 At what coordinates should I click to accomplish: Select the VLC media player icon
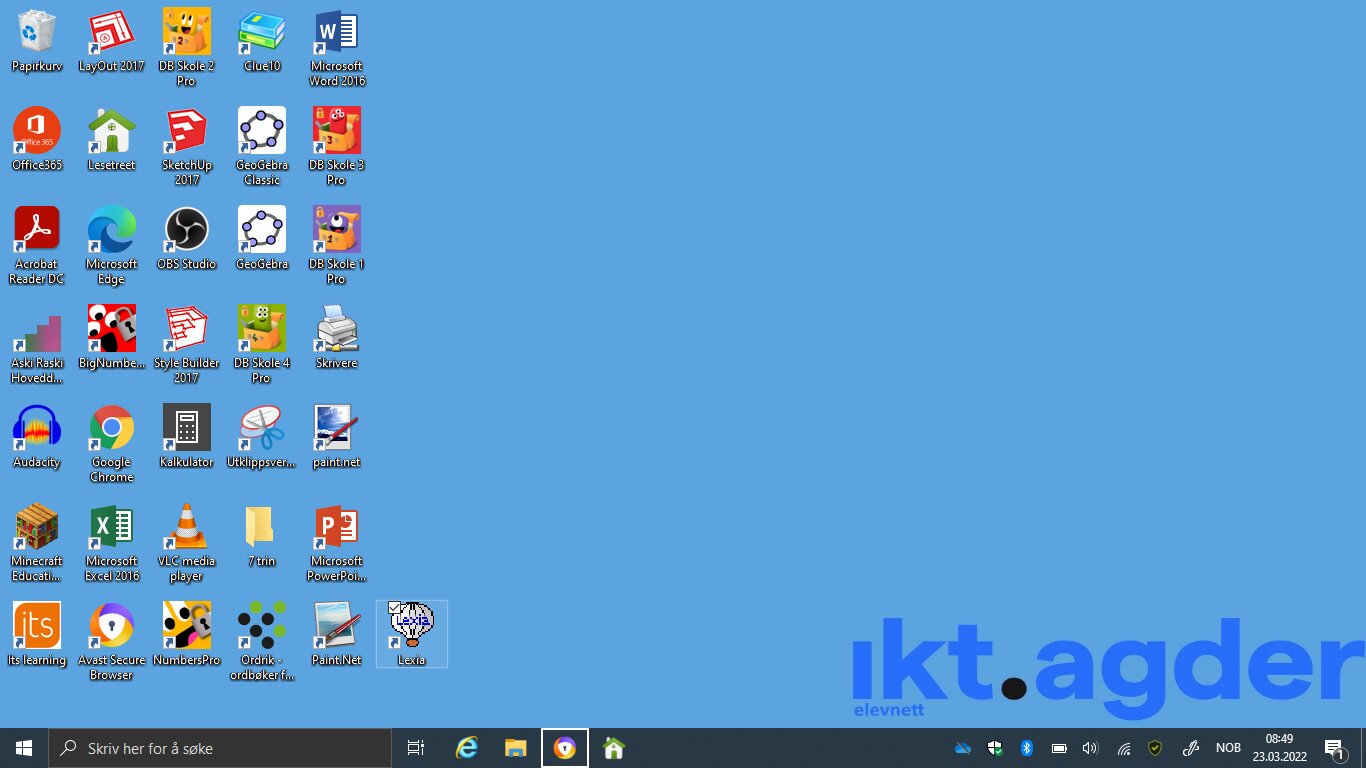point(186,543)
